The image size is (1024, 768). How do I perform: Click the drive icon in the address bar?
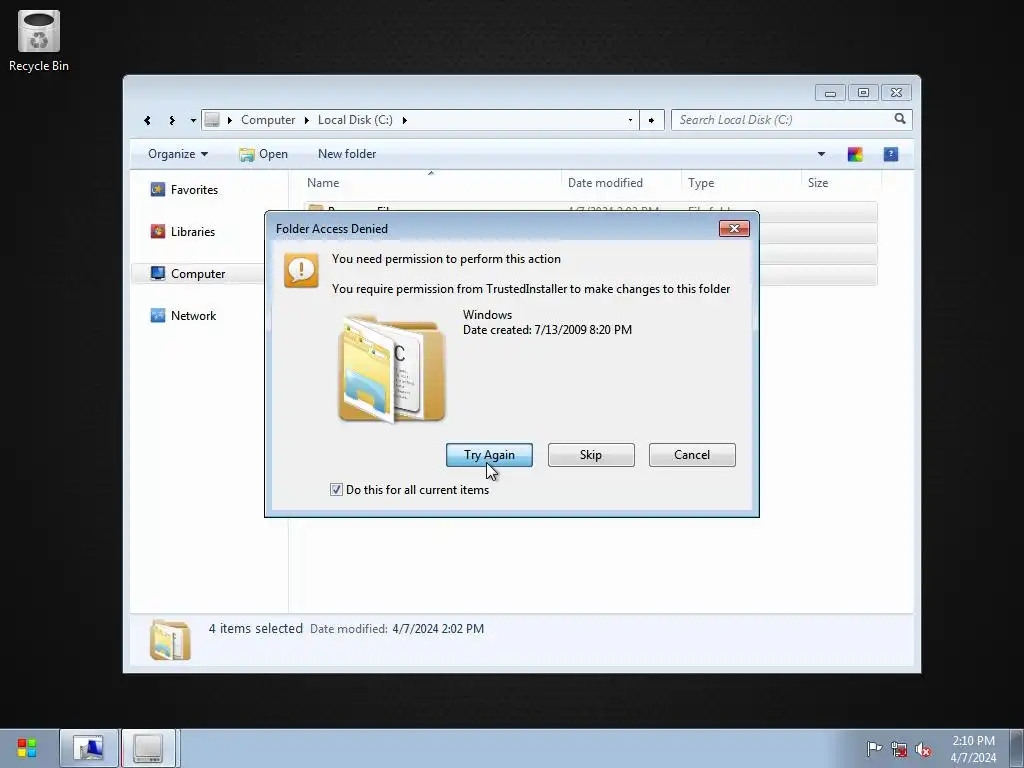pyautogui.click(x=212, y=120)
